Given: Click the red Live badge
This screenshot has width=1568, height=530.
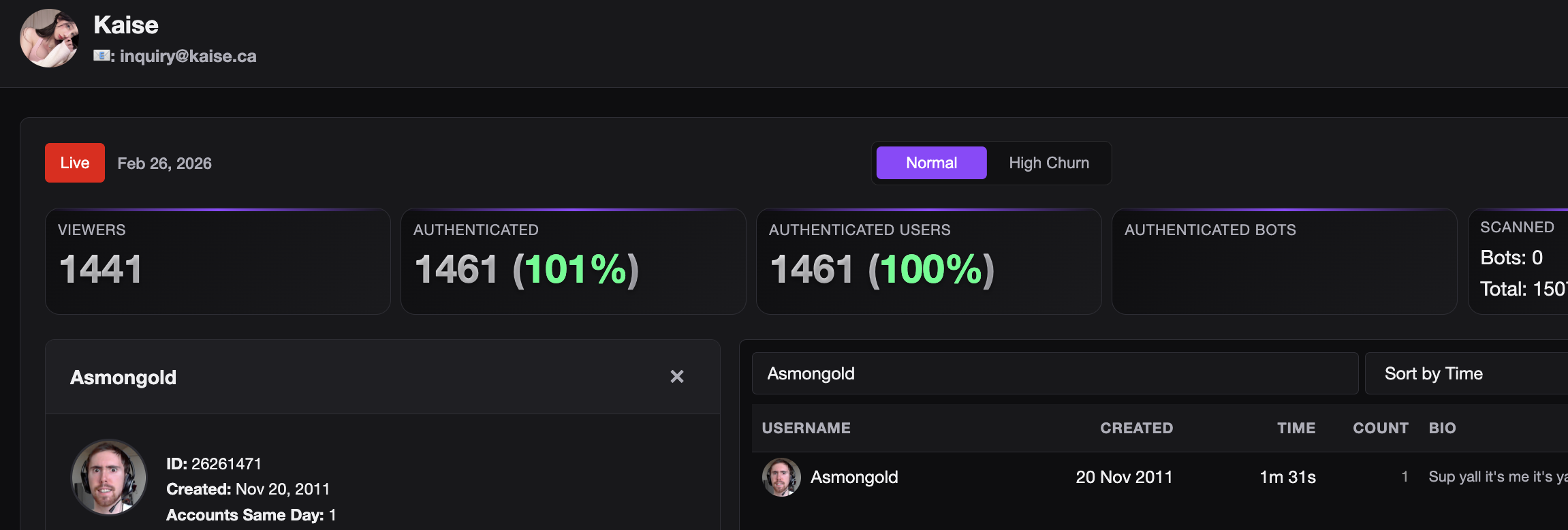Looking at the screenshot, I should 75,163.
